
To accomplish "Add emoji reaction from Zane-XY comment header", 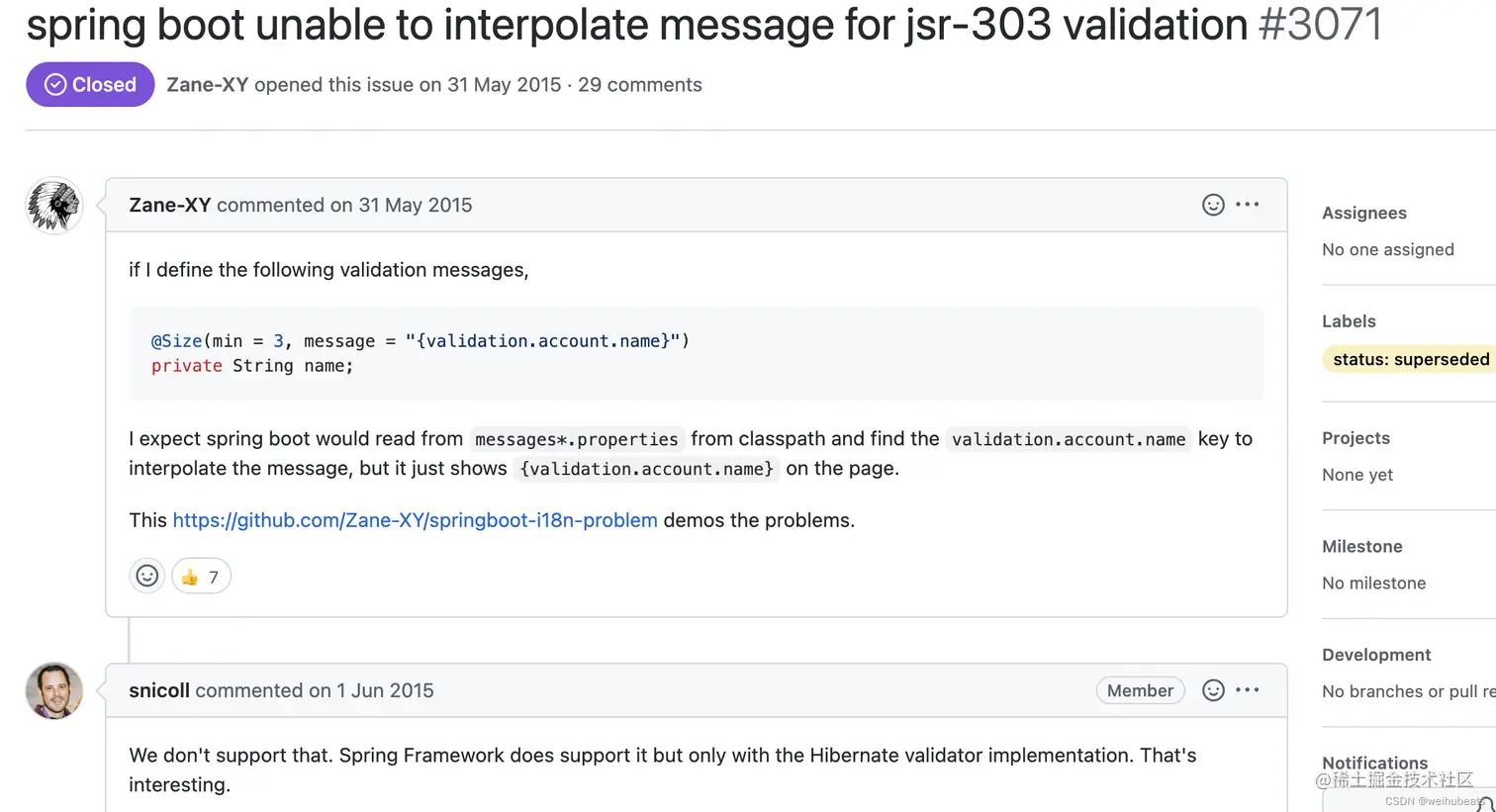I will 1213,205.
